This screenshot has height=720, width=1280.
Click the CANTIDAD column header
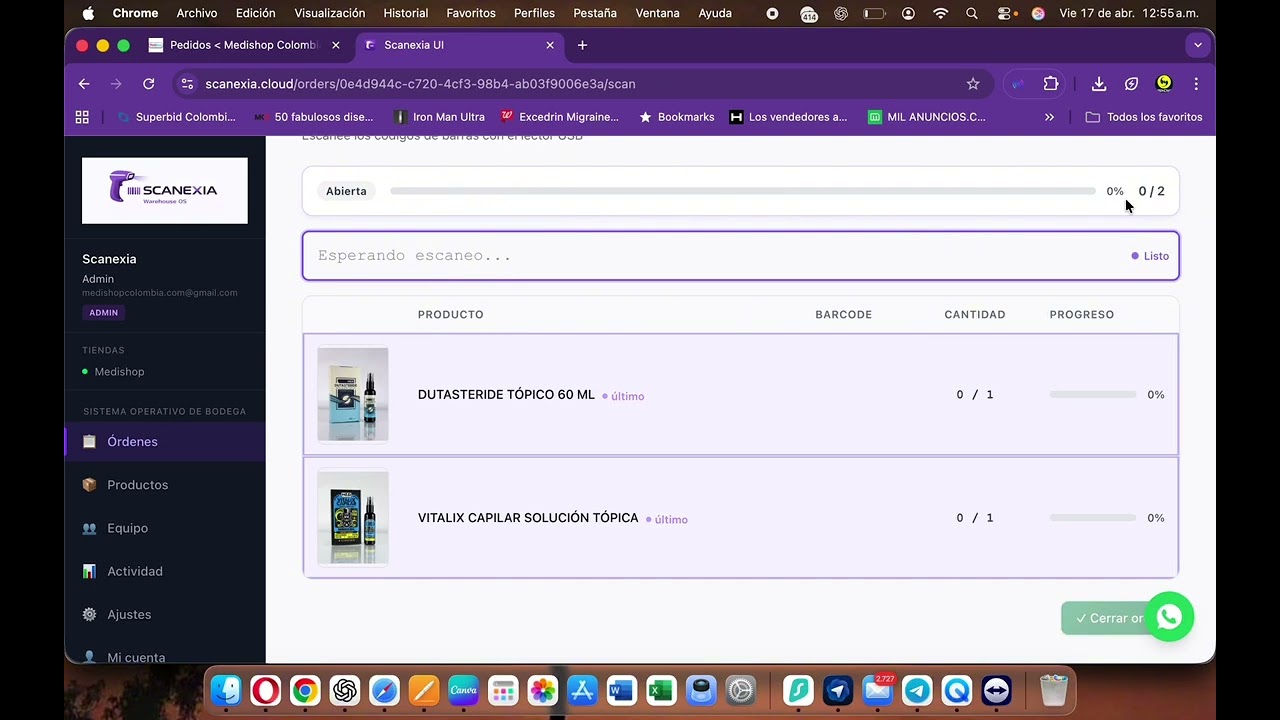coord(975,314)
